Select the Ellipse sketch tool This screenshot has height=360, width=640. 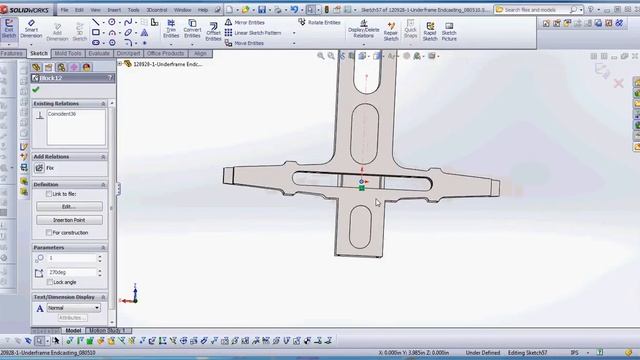[x=128, y=32]
